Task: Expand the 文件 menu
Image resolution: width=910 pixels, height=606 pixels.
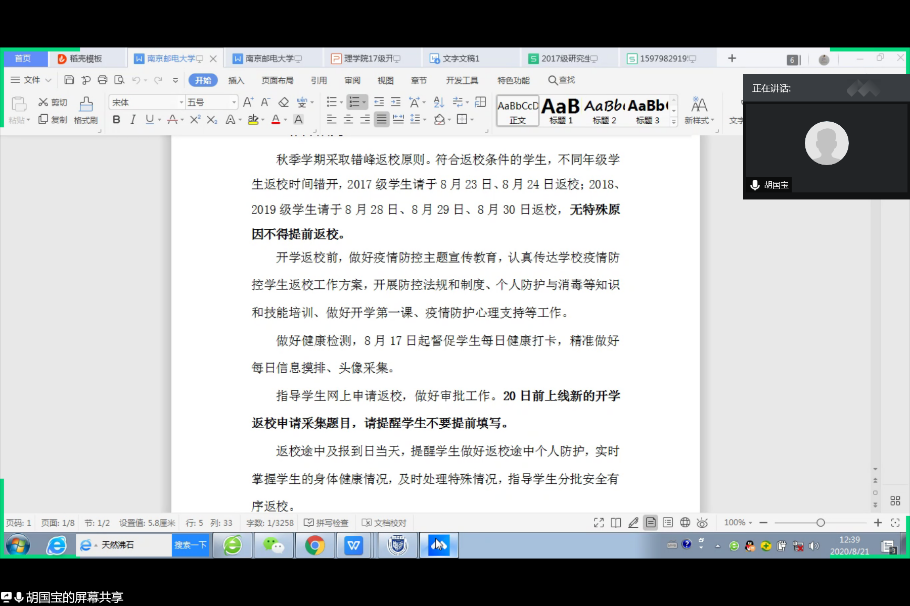Action: coord(31,80)
